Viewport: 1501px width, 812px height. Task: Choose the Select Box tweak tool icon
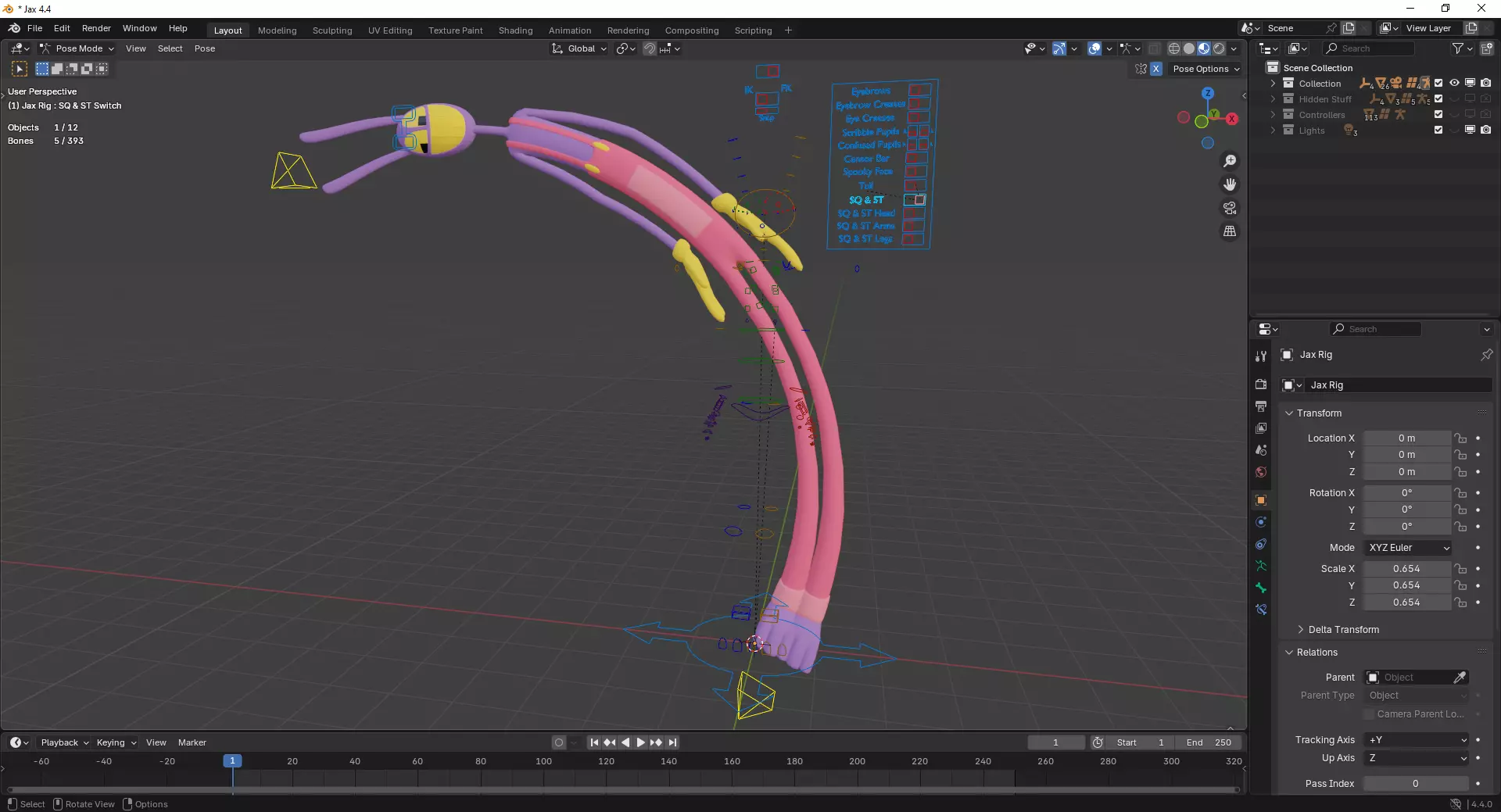point(20,69)
